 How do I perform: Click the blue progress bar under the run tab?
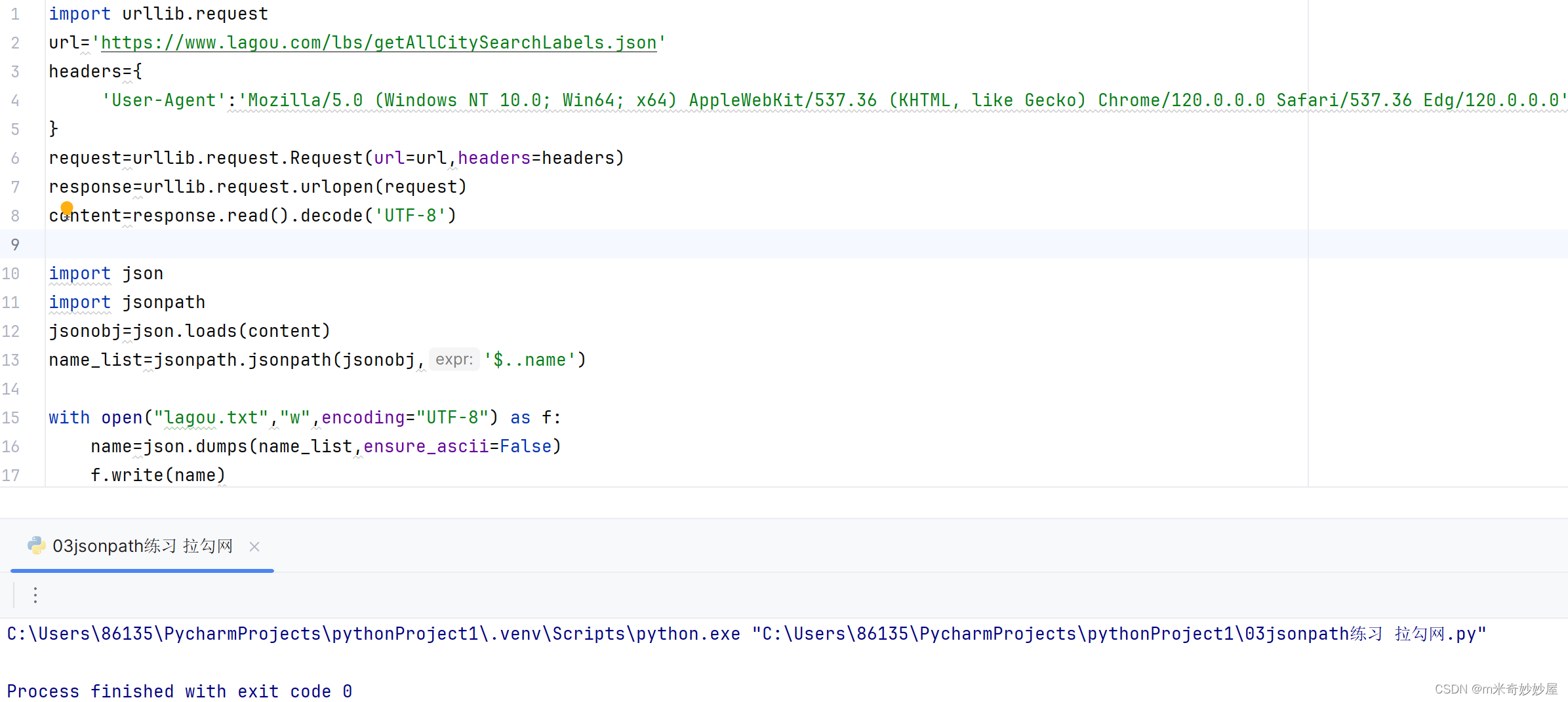point(143,571)
